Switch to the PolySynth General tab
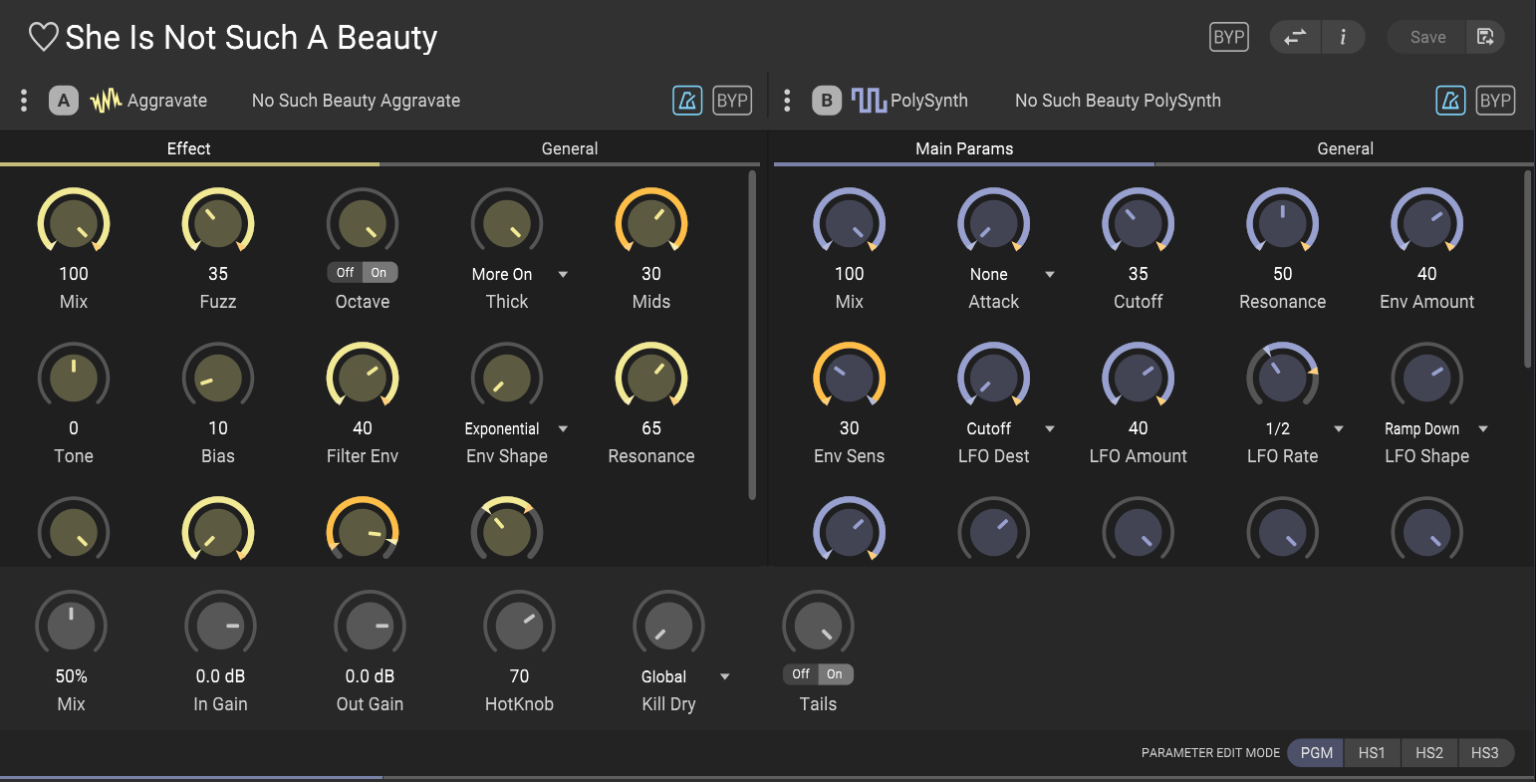Image resolution: width=1536 pixels, height=782 pixels. pos(1345,149)
